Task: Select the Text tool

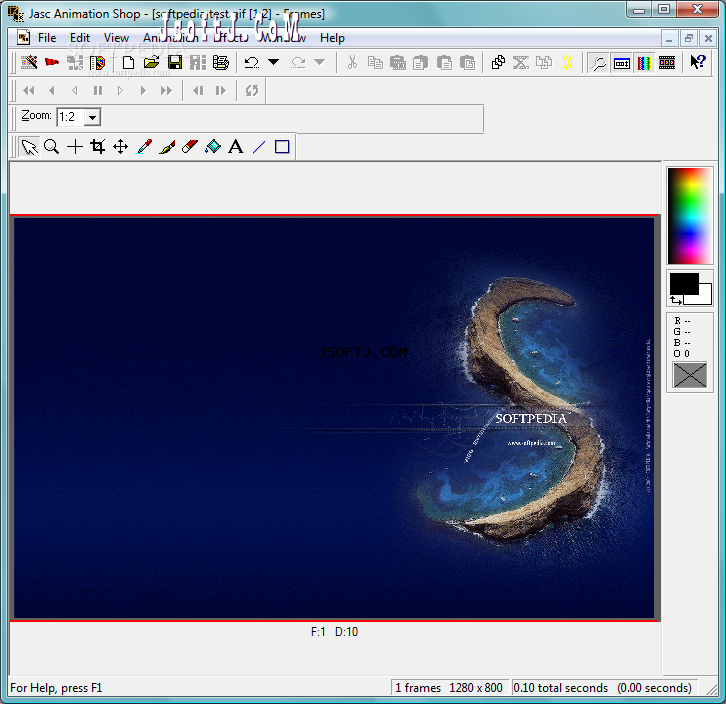Action: coord(236,147)
